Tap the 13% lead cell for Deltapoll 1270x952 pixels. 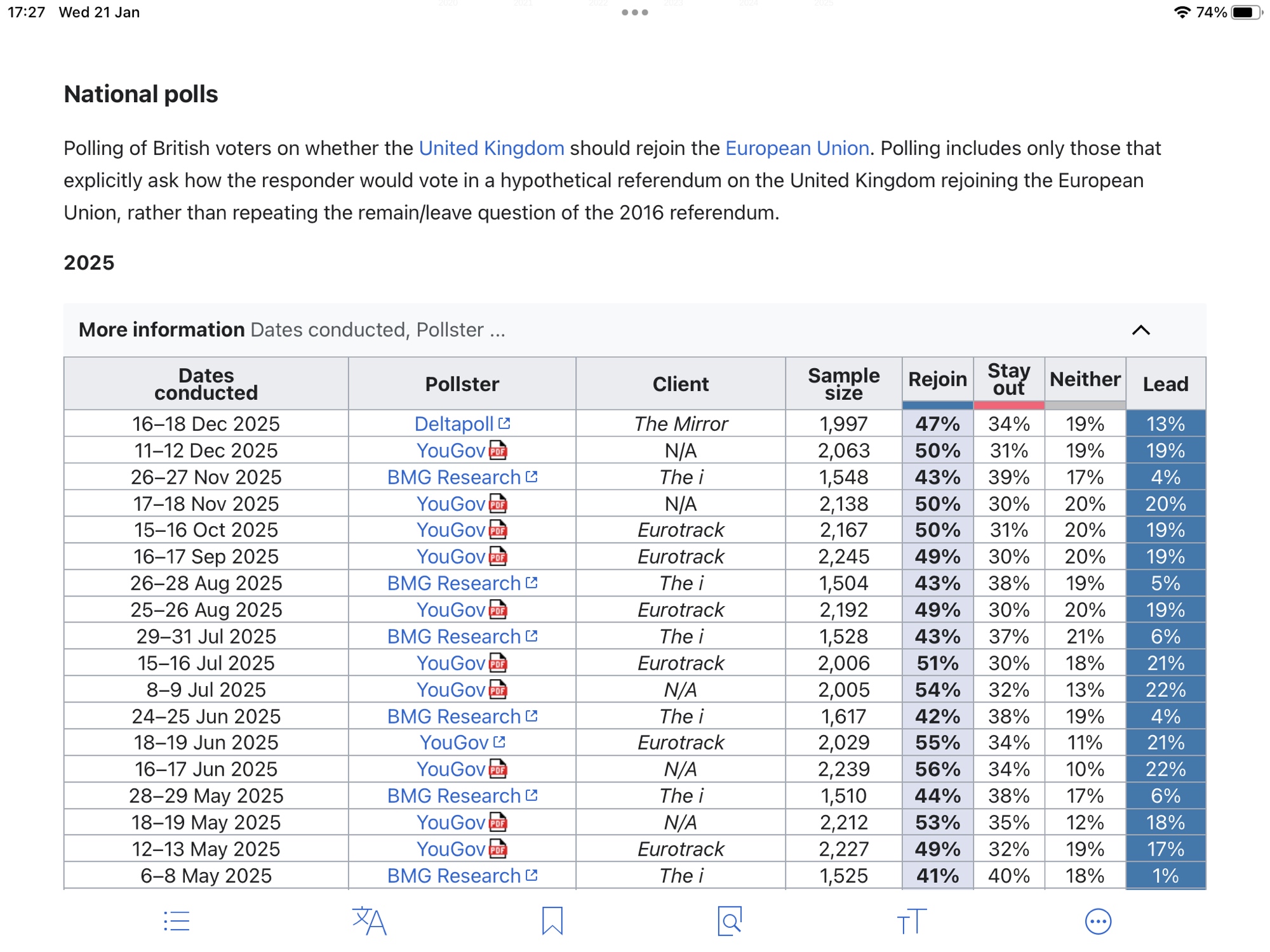[1165, 424]
